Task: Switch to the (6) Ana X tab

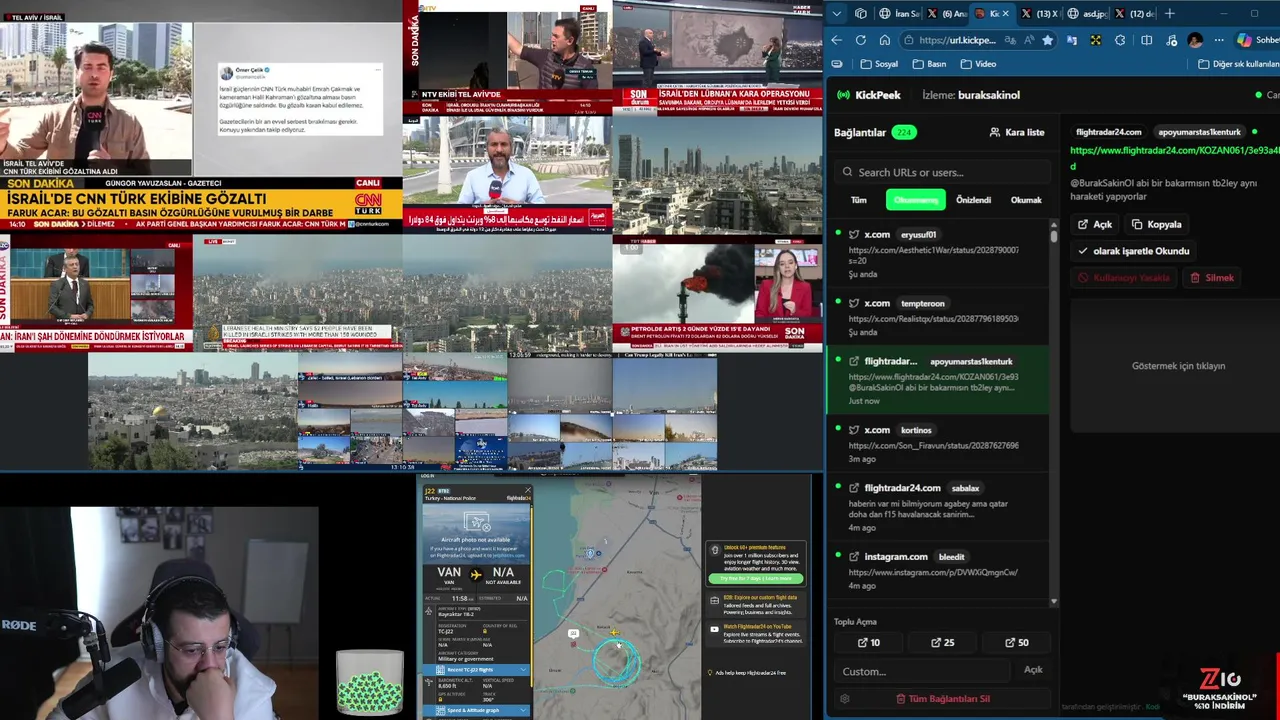Action: pyautogui.click(x=946, y=14)
